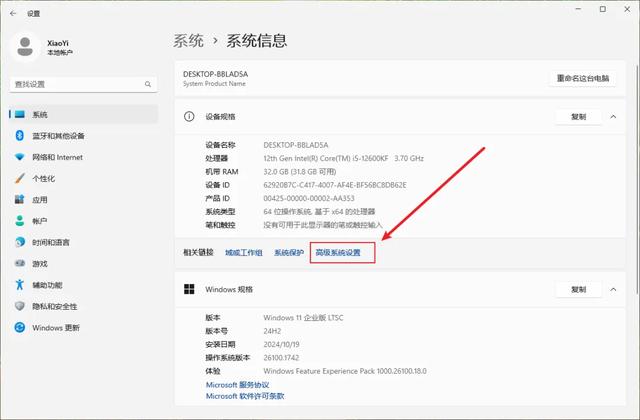
Task: Click the Bluetooth icon in sidebar
Action: 20,136
